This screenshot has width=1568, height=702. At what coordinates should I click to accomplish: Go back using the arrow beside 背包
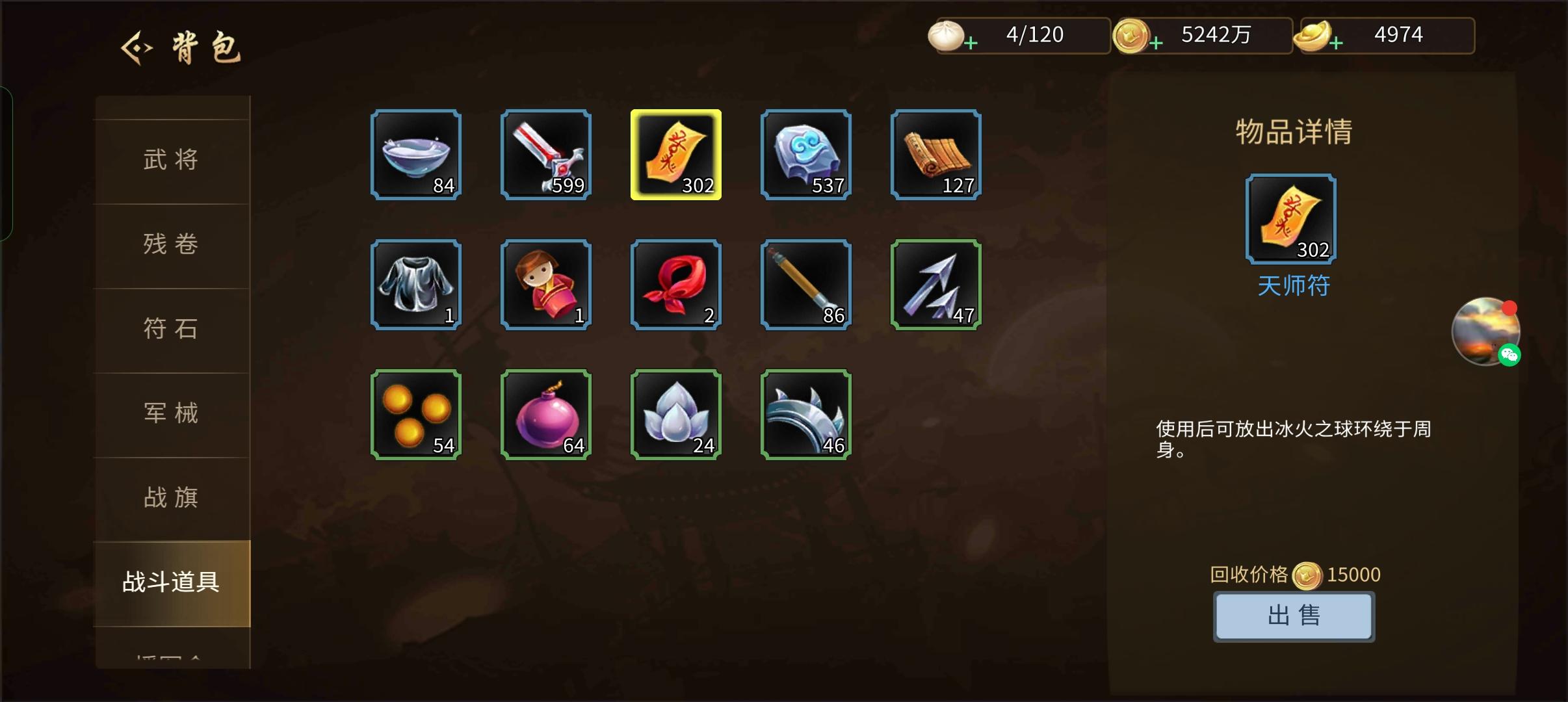click(137, 48)
